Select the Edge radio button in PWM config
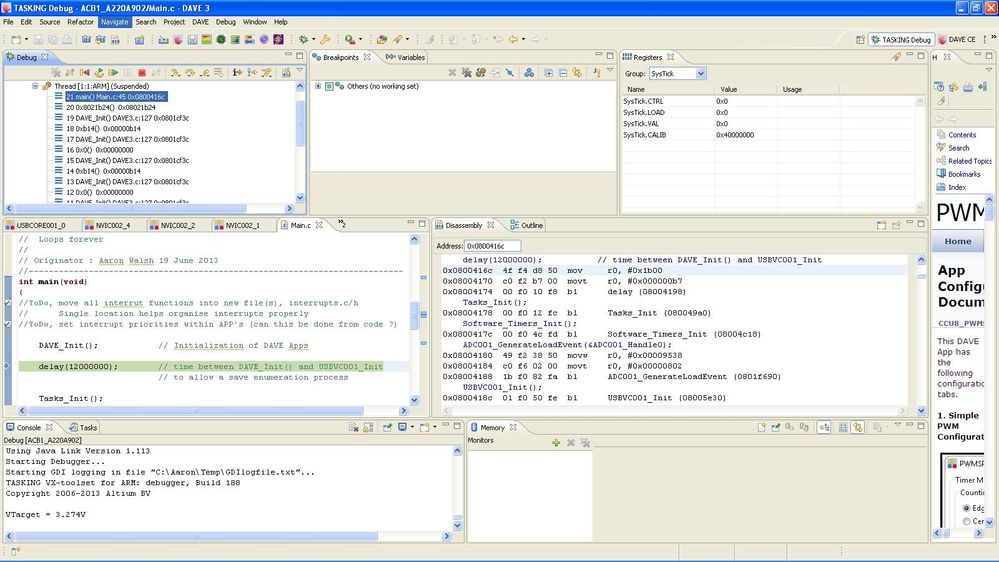This screenshot has width=999, height=562. (x=966, y=508)
